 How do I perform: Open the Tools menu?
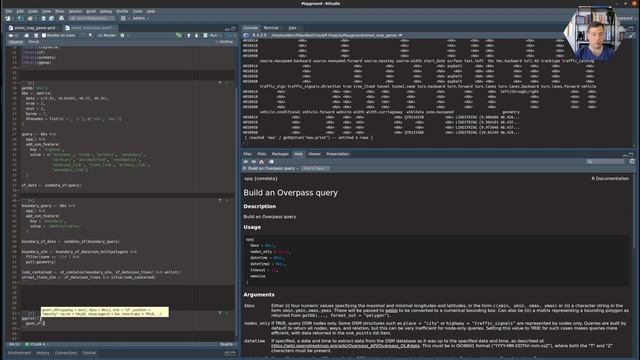(138, 11)
